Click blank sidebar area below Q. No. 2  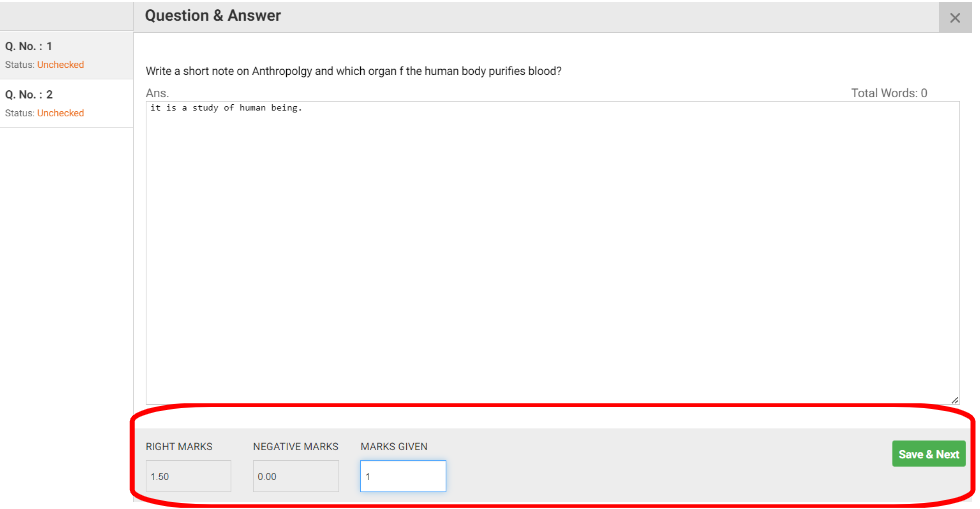pos(66,300)
